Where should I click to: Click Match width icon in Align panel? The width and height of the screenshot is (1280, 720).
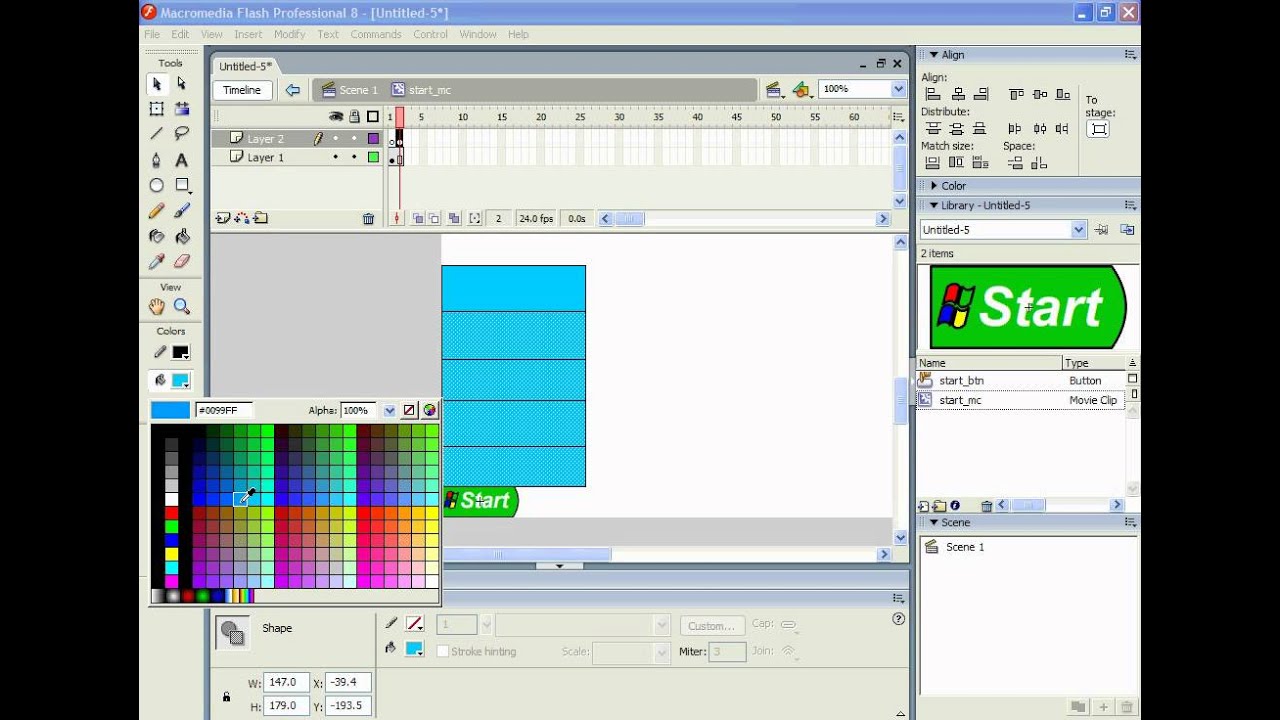coord(932,162)
